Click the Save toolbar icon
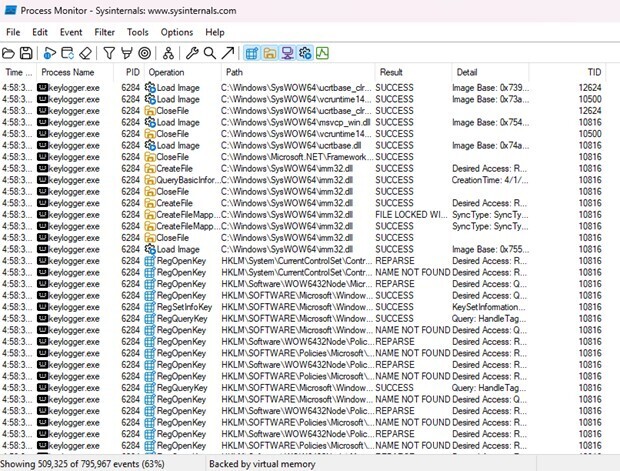 [x=26, y=53]
